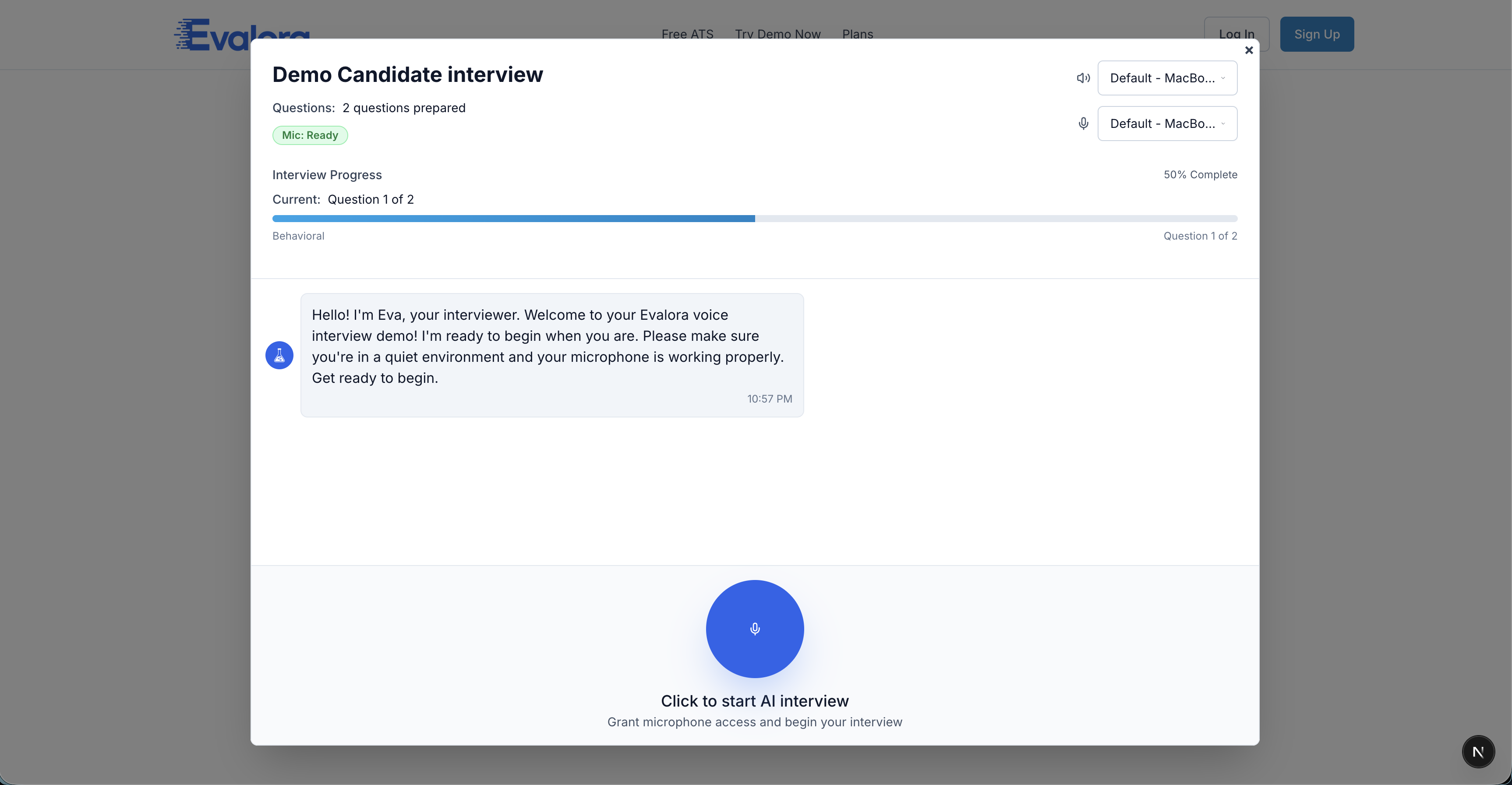Click the Interview Progress bar
The height and width of the screenshot is (785, 1512).
[x=755, y=218]
